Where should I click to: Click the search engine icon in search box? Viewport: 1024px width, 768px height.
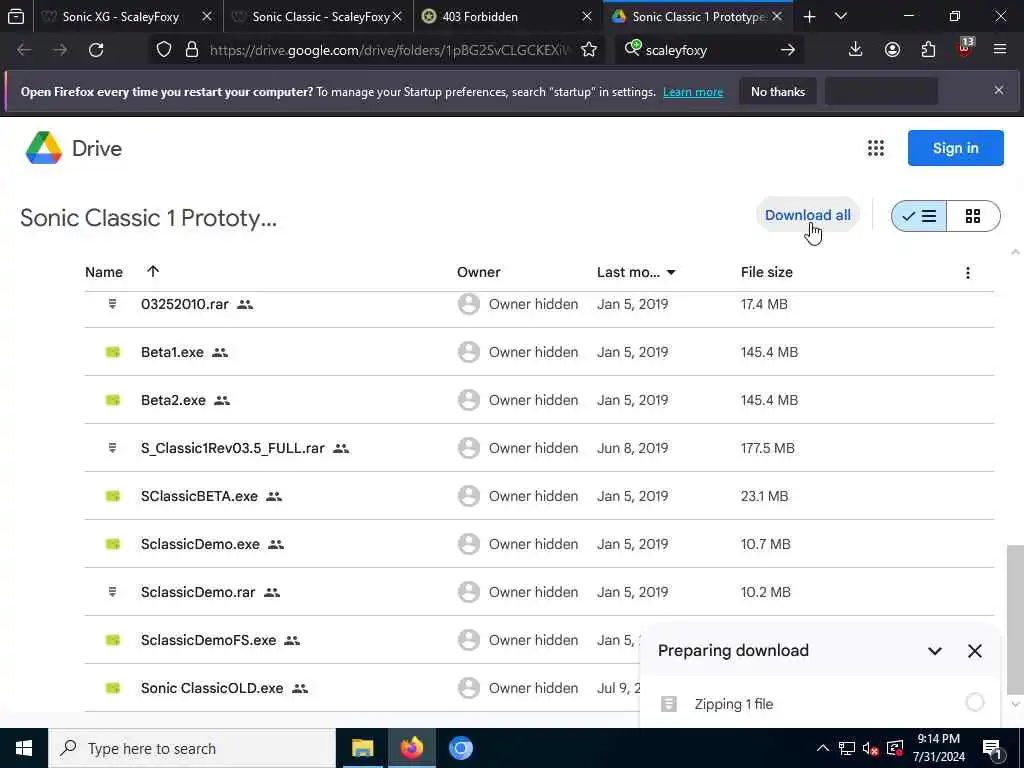click(x=632, y=49)
